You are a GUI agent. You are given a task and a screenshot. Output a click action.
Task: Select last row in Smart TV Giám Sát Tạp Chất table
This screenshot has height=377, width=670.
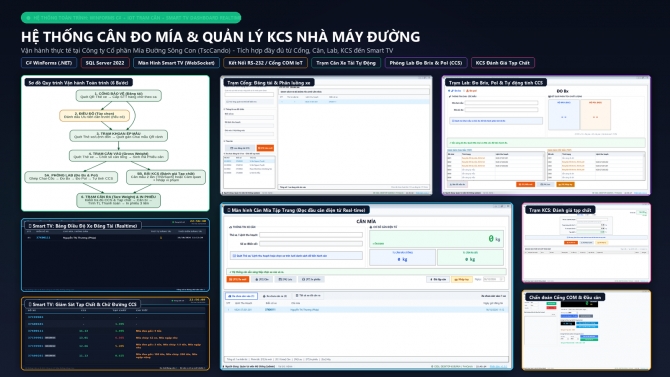pos(115,355)
